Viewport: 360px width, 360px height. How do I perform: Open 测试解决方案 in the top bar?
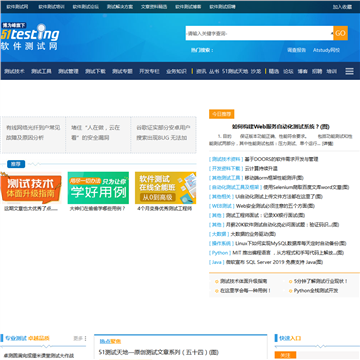(120, 7)
